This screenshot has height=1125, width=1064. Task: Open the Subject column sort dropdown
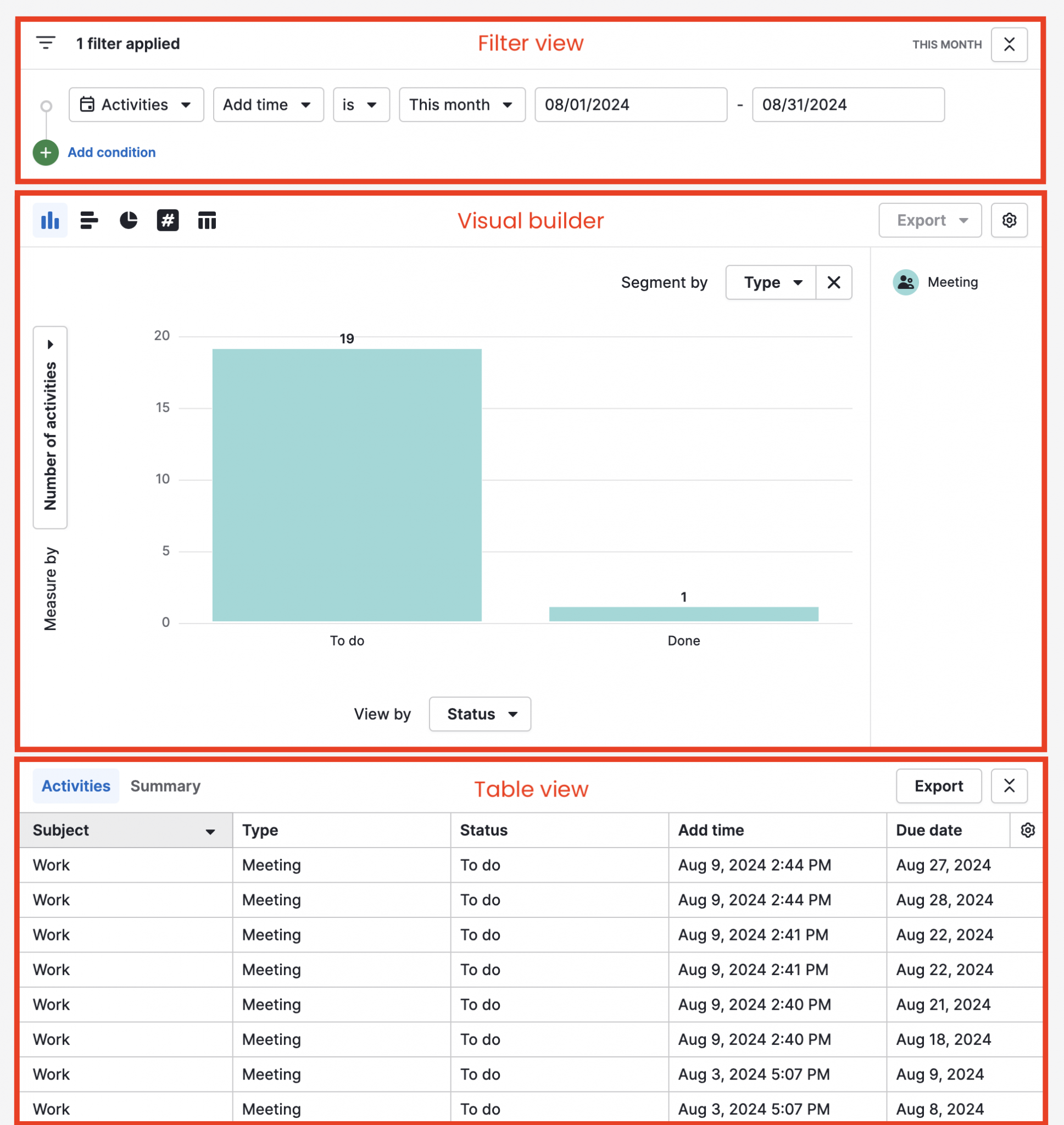coord(209,830)
